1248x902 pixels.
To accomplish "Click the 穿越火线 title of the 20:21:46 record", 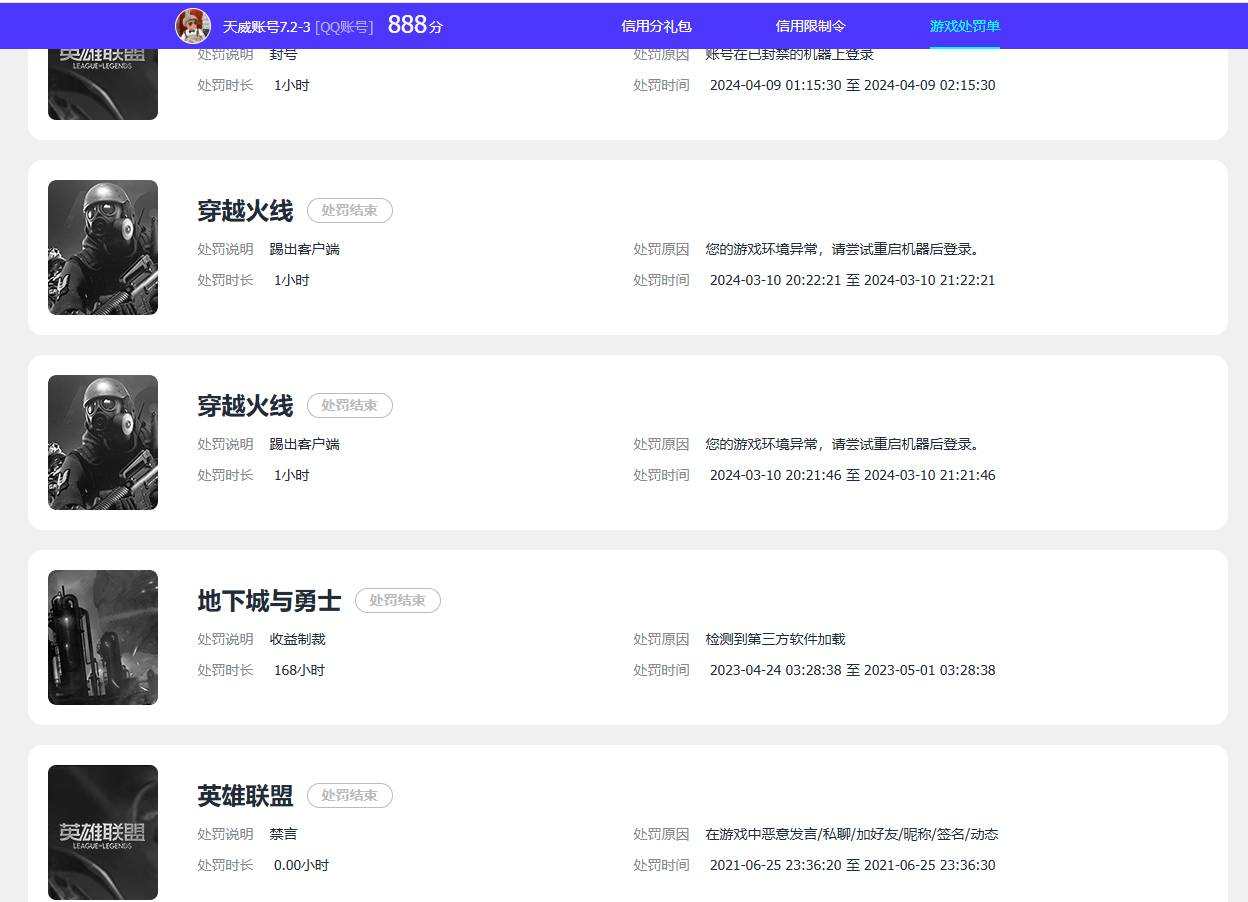I will (245, 406).
